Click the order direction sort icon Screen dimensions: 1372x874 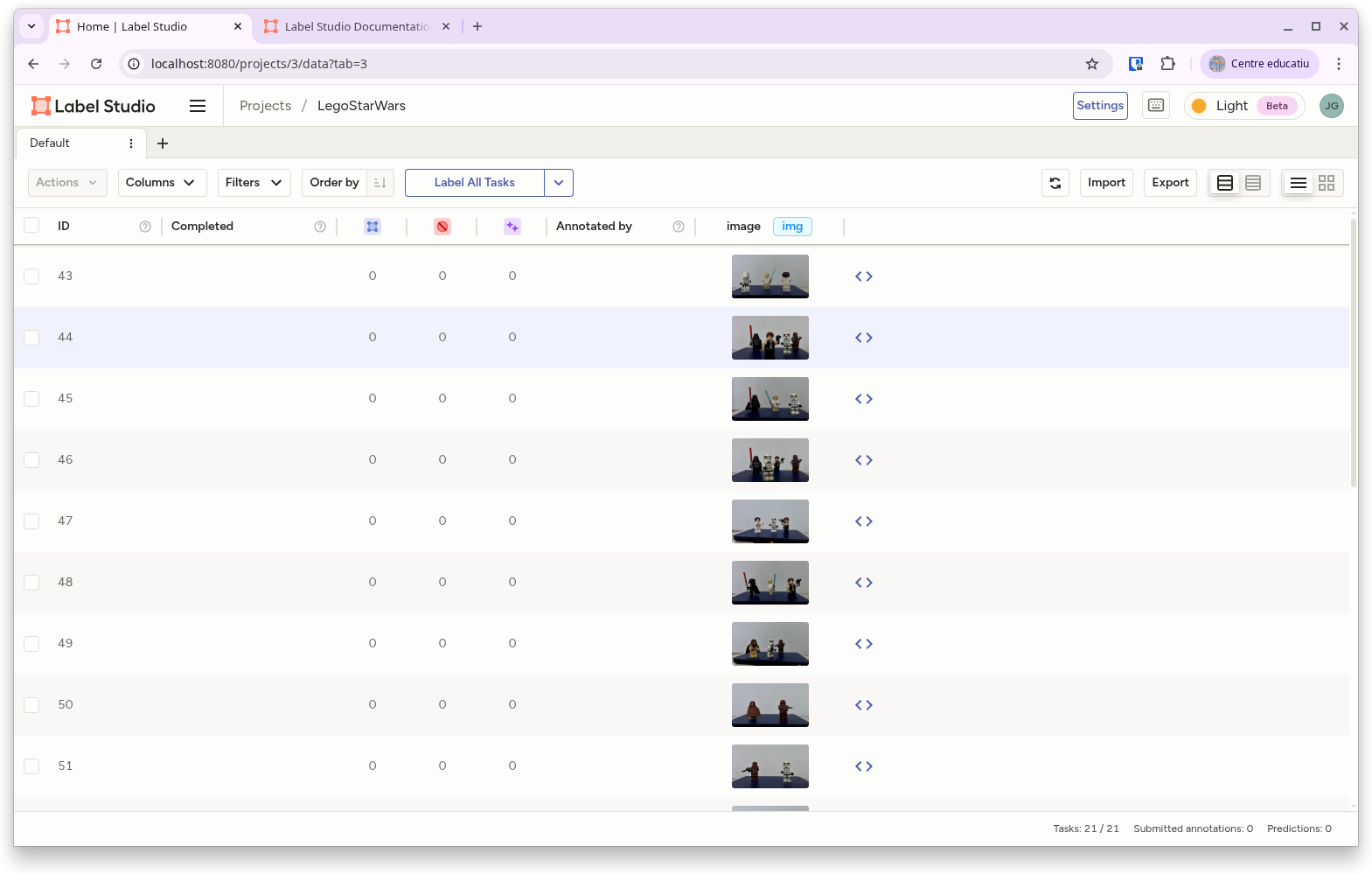click(380, 183)
